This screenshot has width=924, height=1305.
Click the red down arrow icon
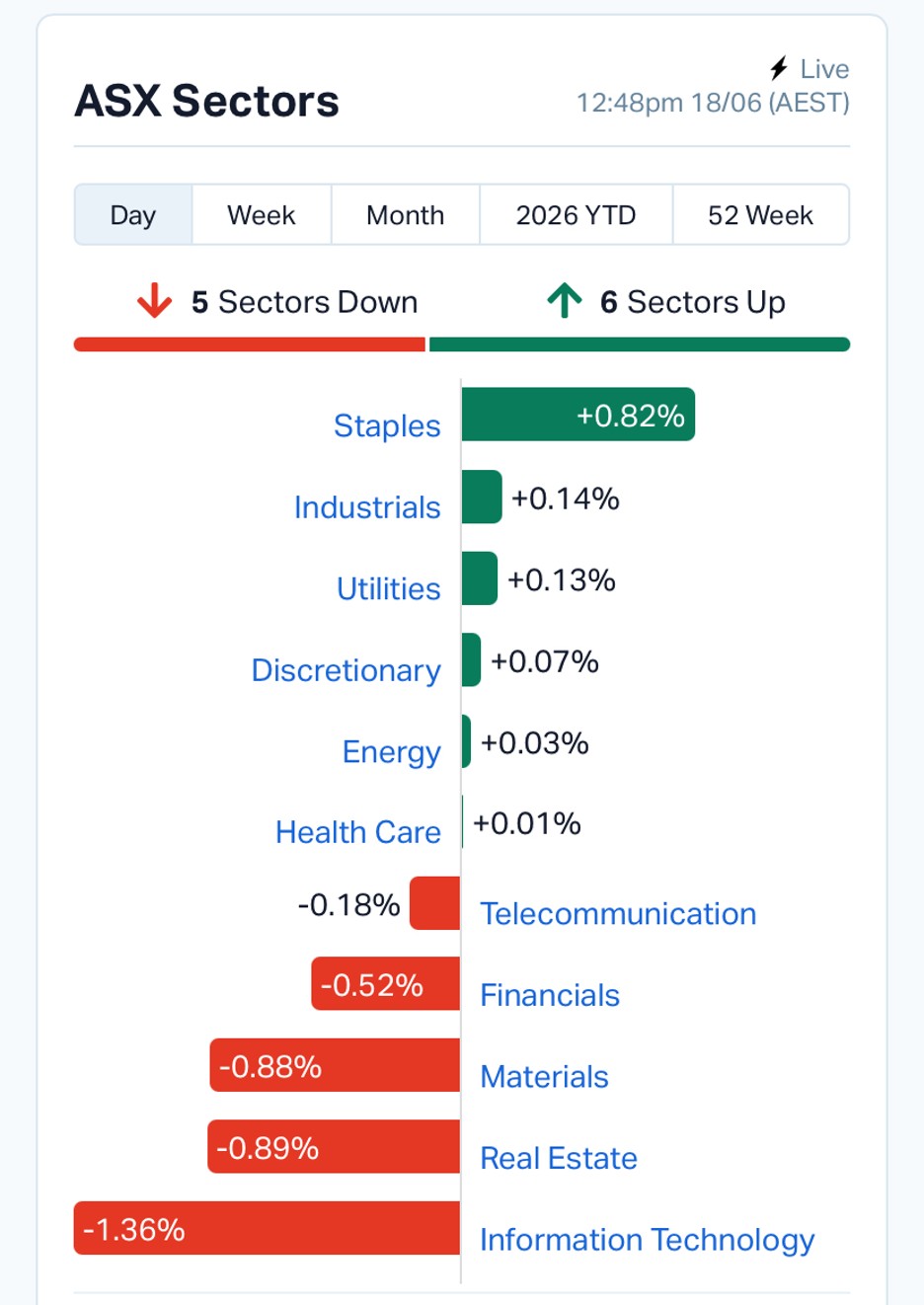pos(154,301)
